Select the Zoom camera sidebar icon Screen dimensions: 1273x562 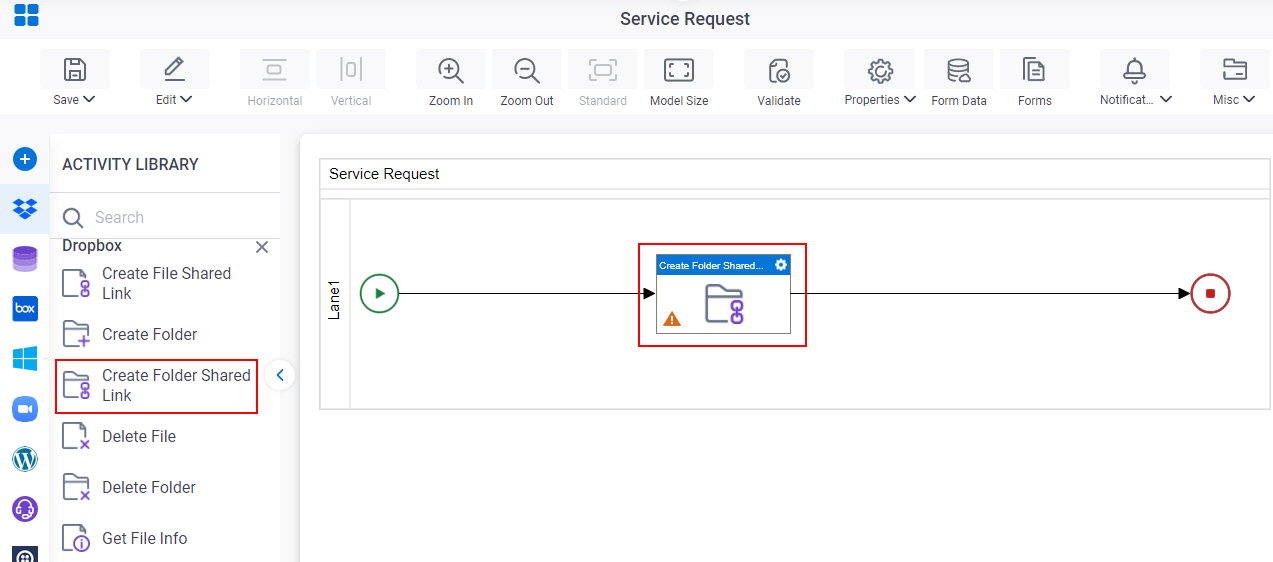pyautogui.click(x=25, y=409)
